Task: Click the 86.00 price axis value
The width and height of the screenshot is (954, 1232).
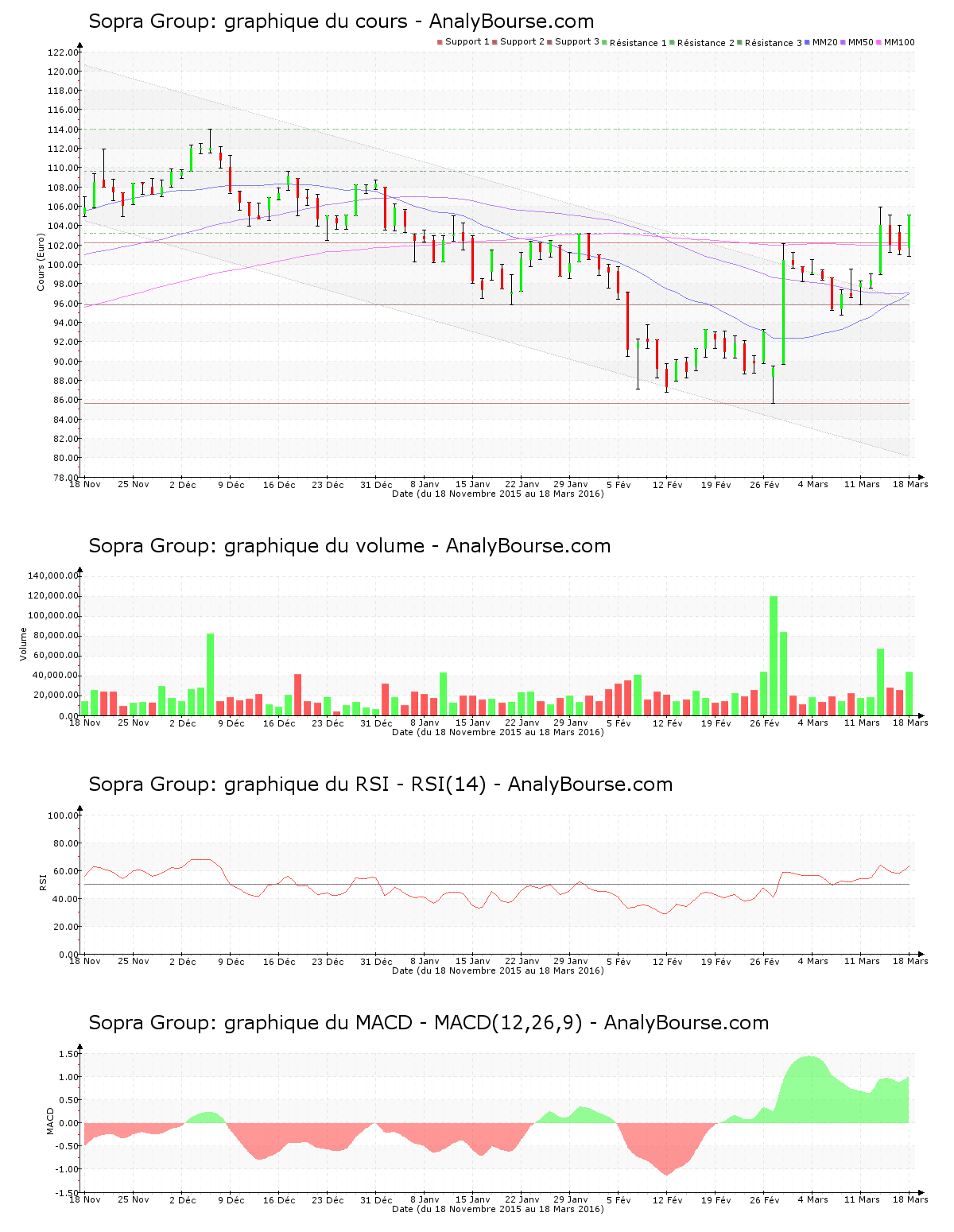Action: pyautogui.click(x=65, y=401)
